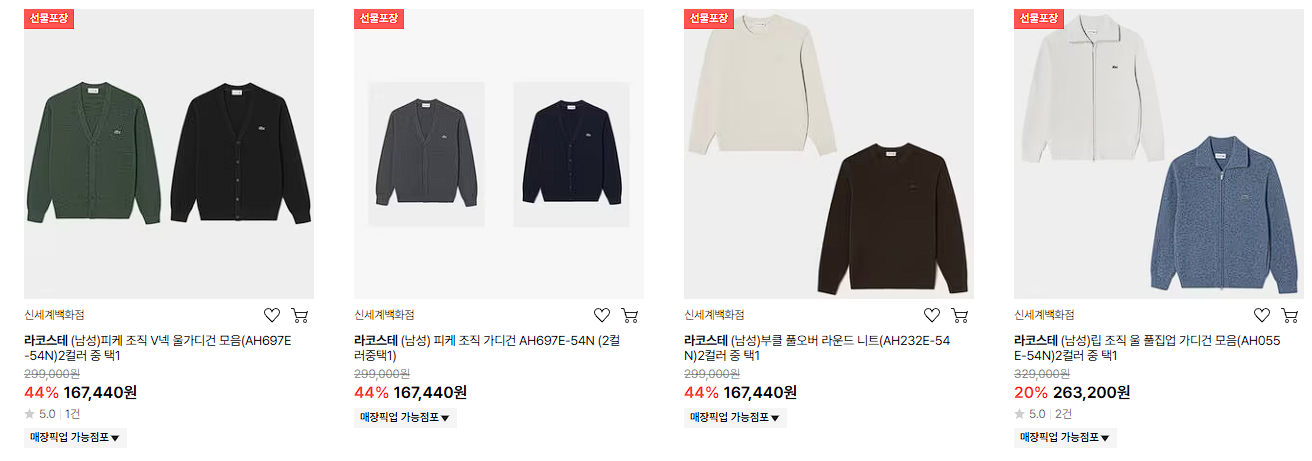Screen dimensions: 1312x461
Task: Add pique cardigan 2-color item to cart
Action: 629,315
